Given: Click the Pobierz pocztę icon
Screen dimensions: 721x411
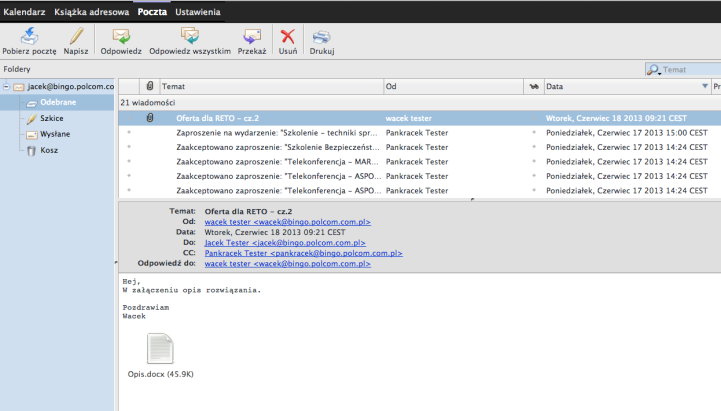Looking at the screenshot, I should pyautogui.click(x=29, y=36).
